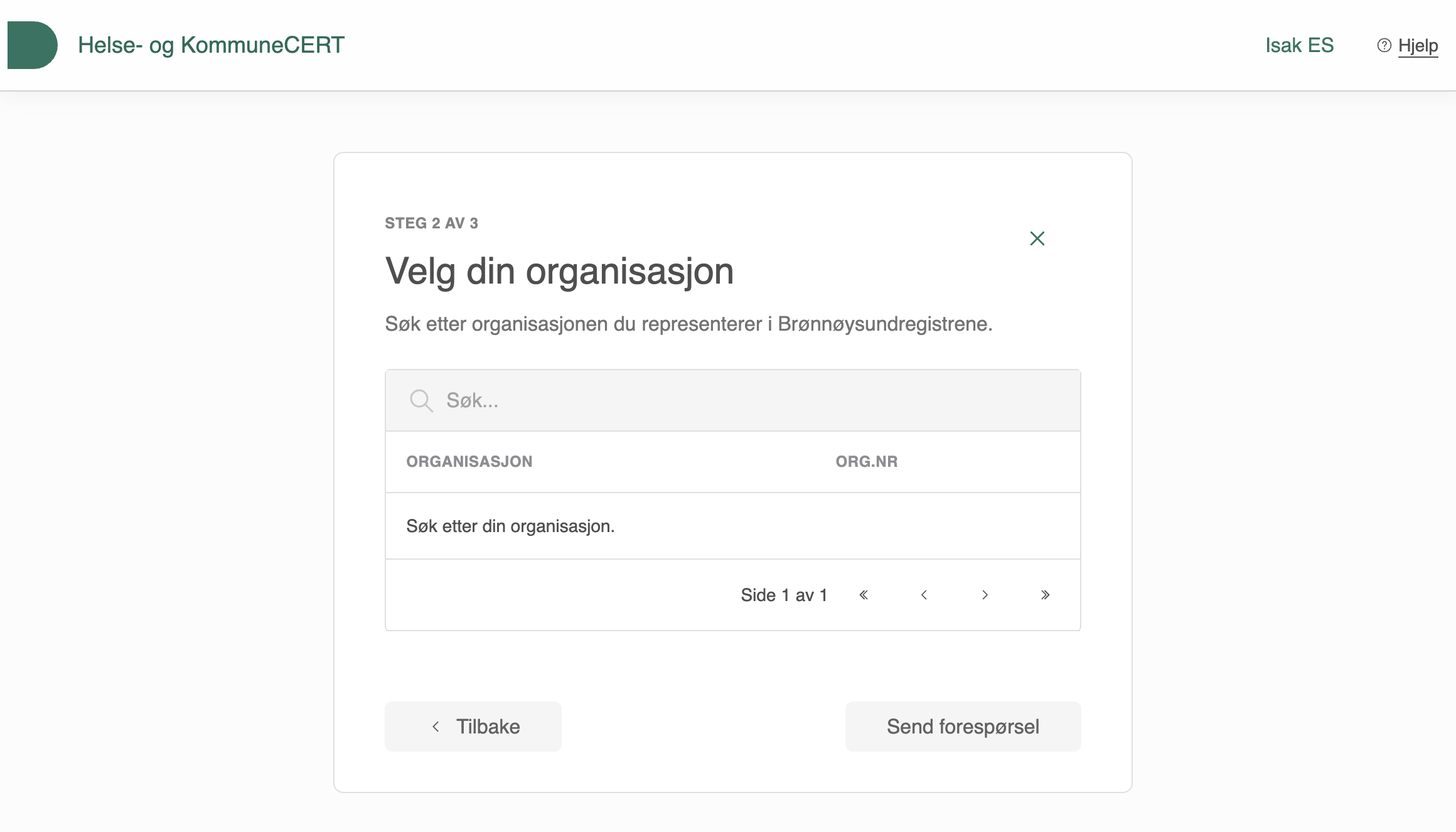The height and width of the screenshot is (832, 1456).
Task: Open the Helse- og KommuneCERT home title
Action: point(211,45)
